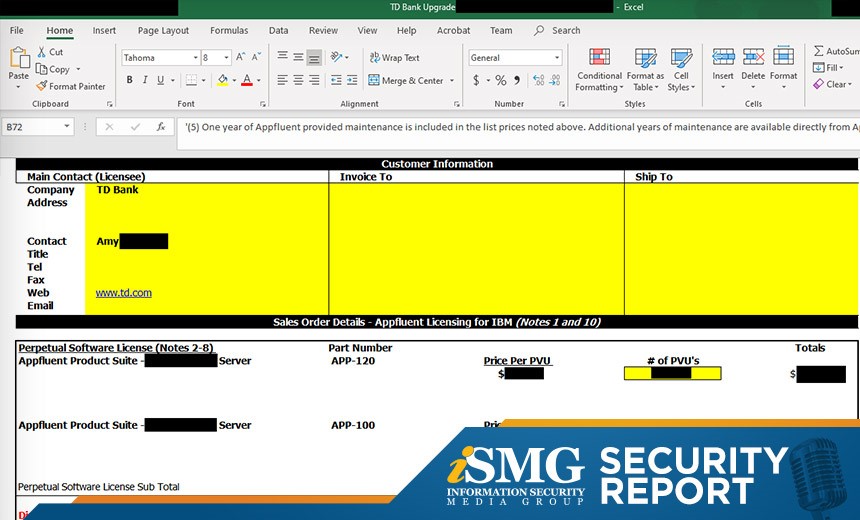Click the Decrease Indent icon
860x520 pixels.
pos(336,80)
